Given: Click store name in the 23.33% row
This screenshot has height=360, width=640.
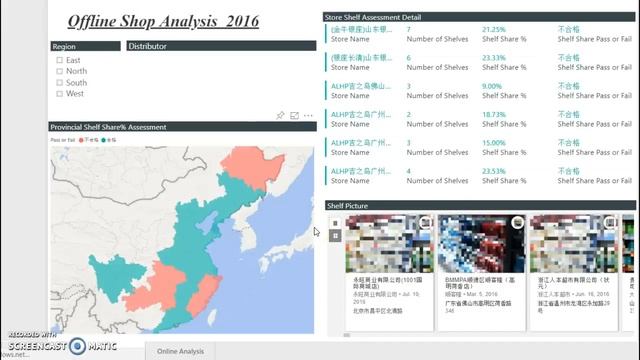Looking at the screenshot, I should pos(361,58).
